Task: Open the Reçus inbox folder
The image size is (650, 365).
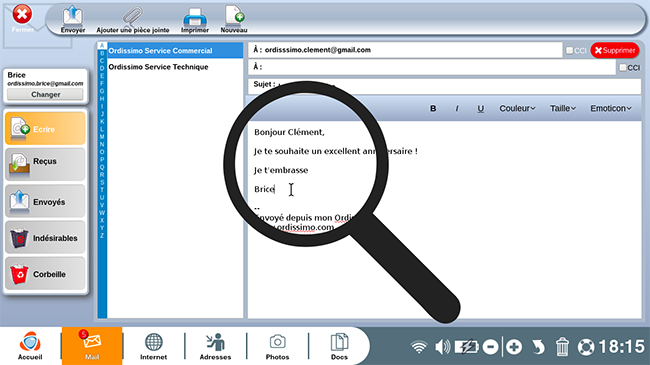Action: click(x=45, y=165)
